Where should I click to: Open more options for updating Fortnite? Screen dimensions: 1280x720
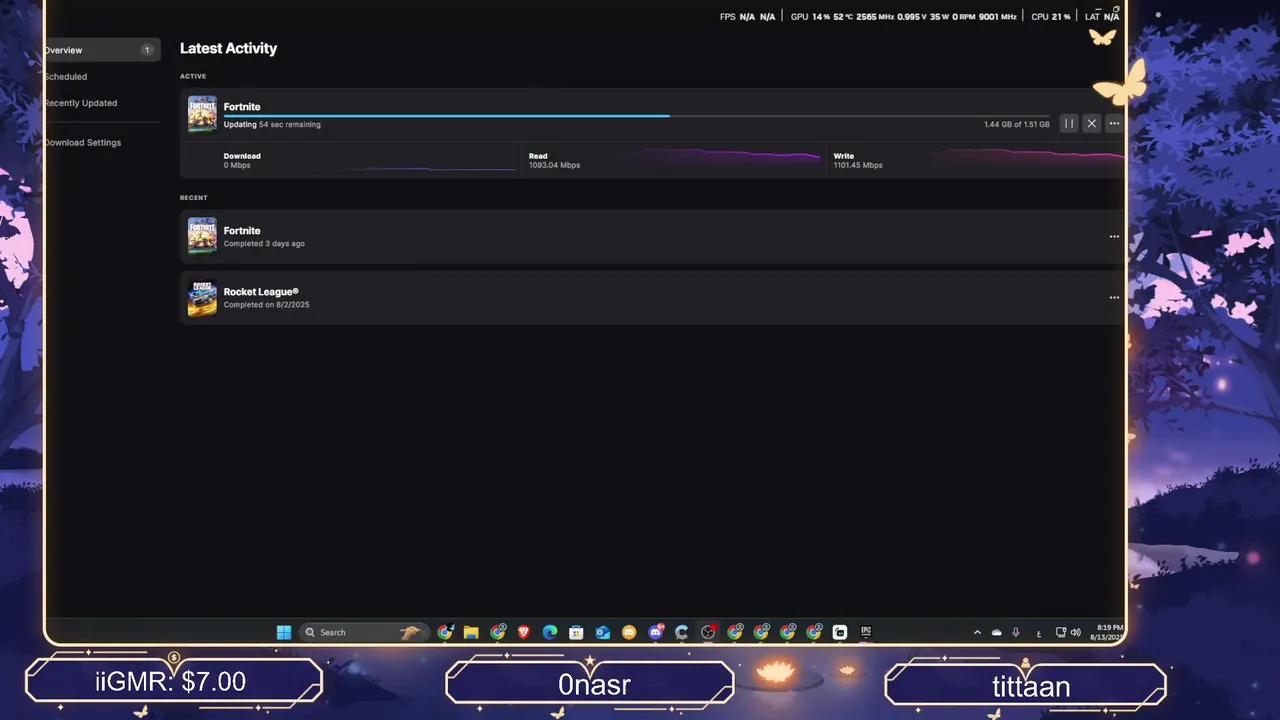[1114, 124]
